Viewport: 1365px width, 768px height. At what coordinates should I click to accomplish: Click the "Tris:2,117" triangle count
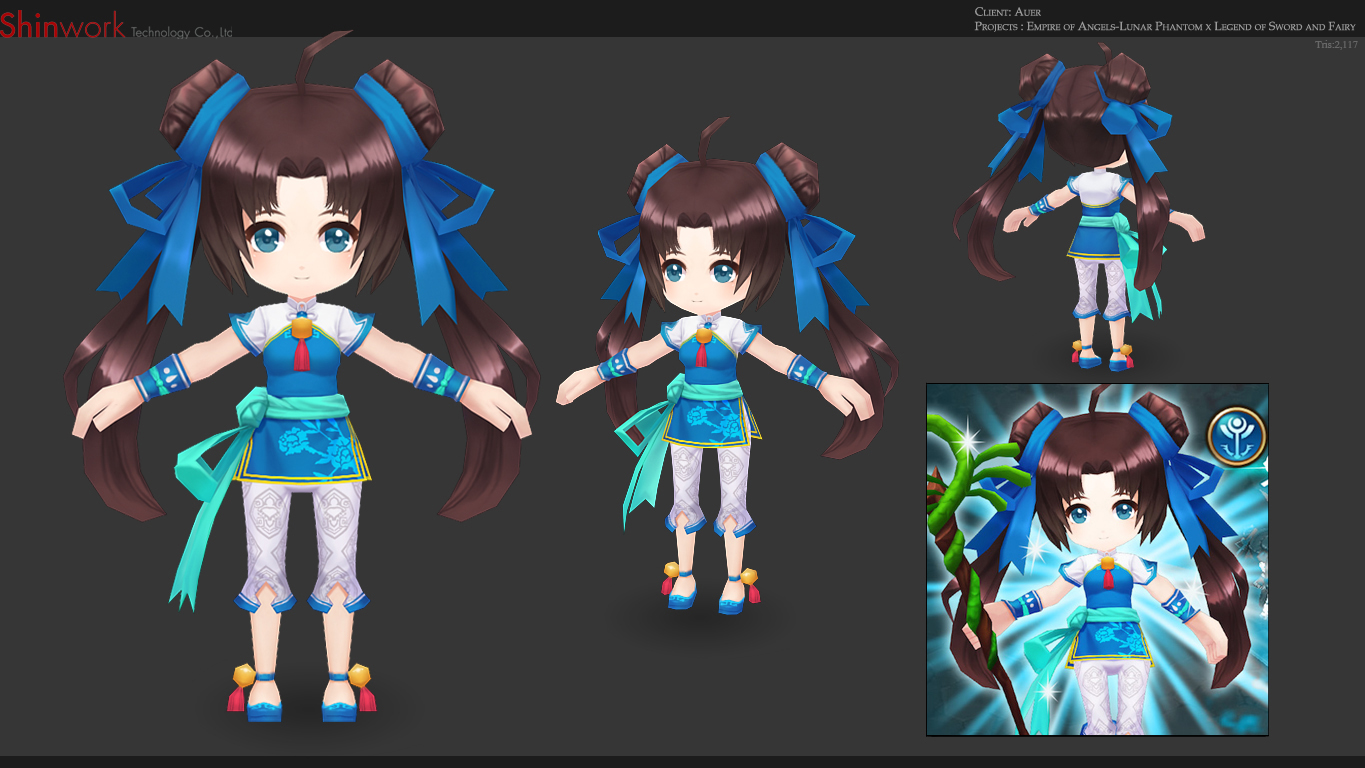pyautogui.click(x=1337, y=44)
